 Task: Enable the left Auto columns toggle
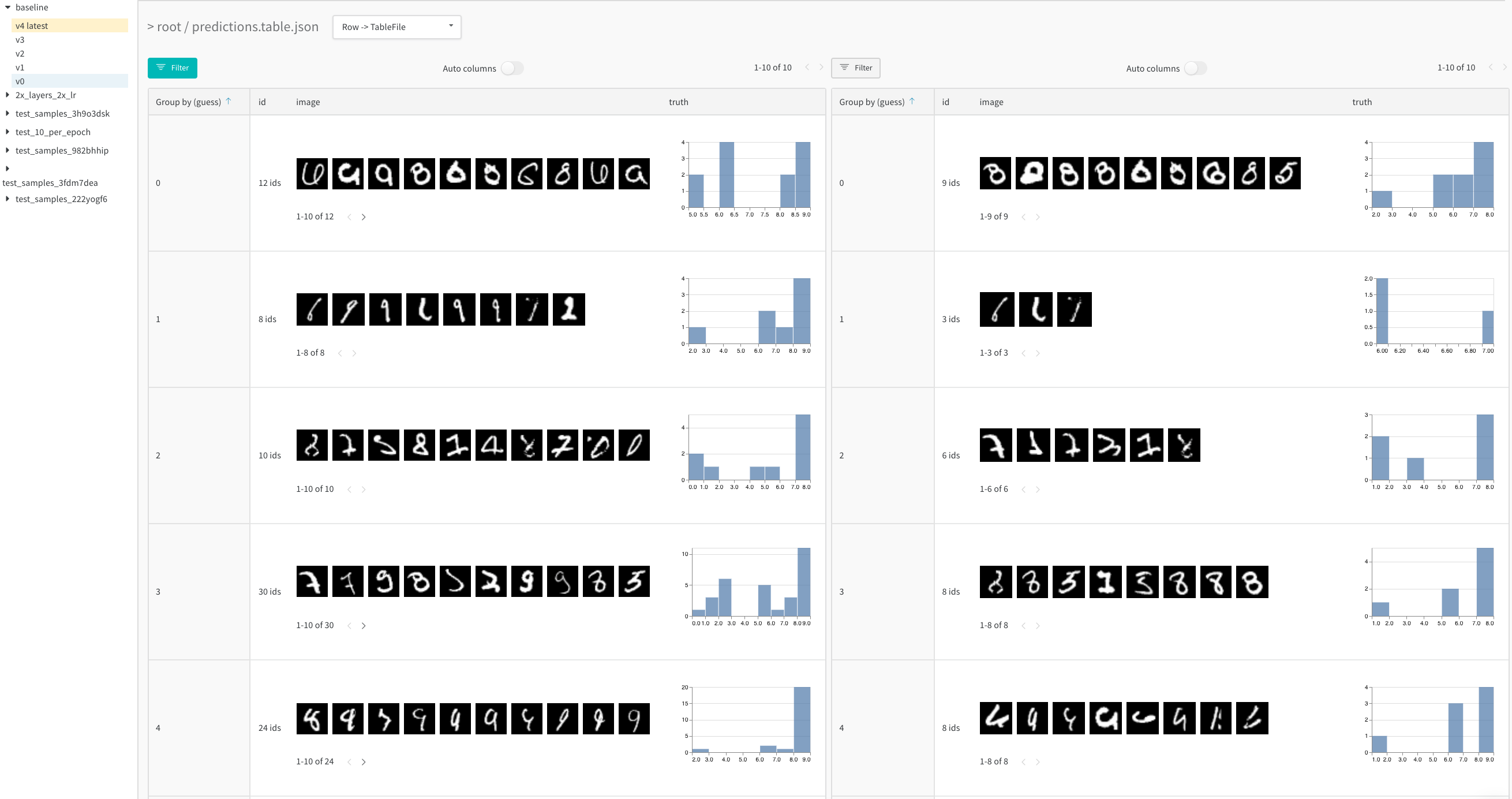coord(512,68)
